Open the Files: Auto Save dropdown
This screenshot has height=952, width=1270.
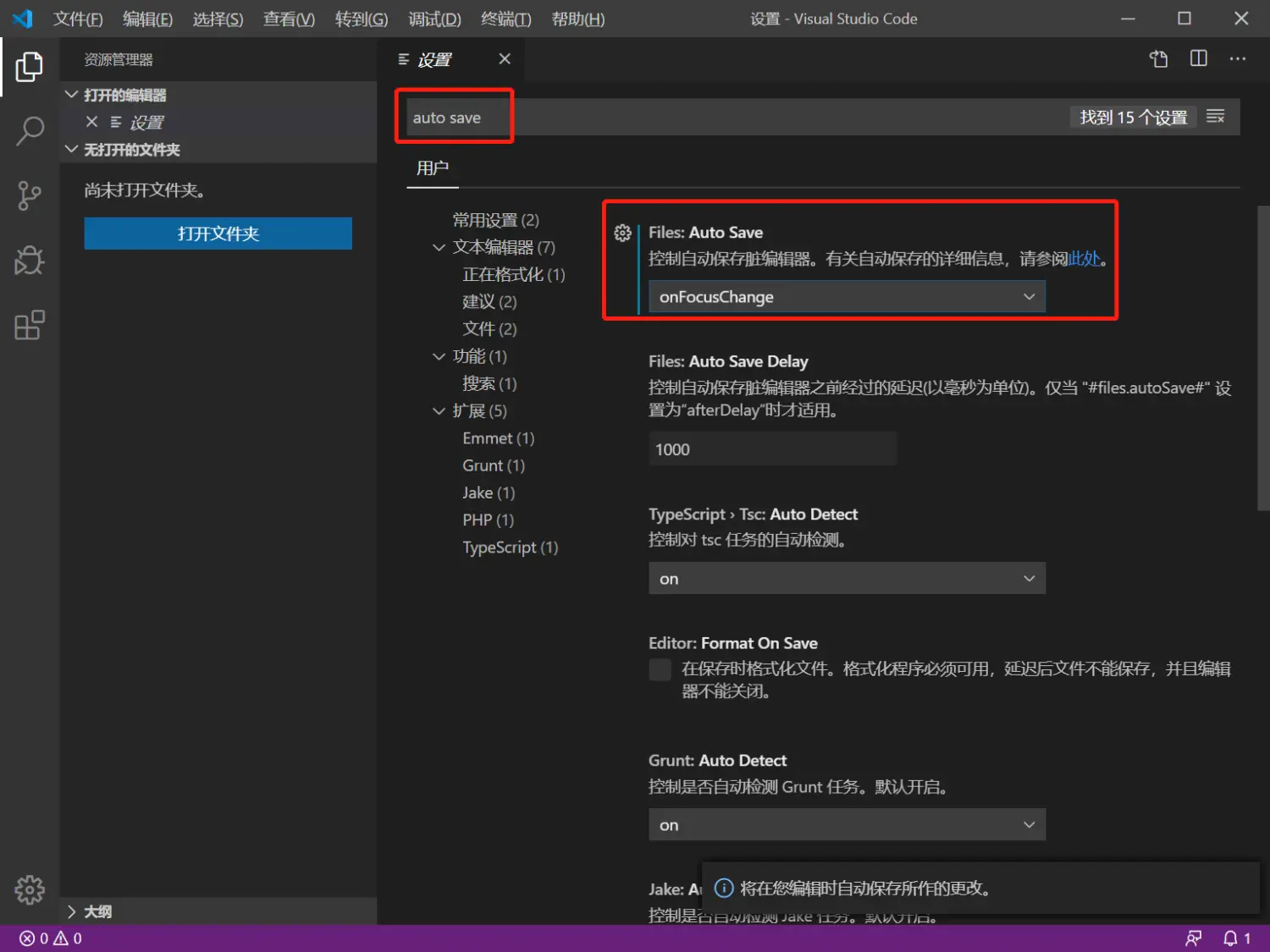pyautogui.click(x=847, y=297)
